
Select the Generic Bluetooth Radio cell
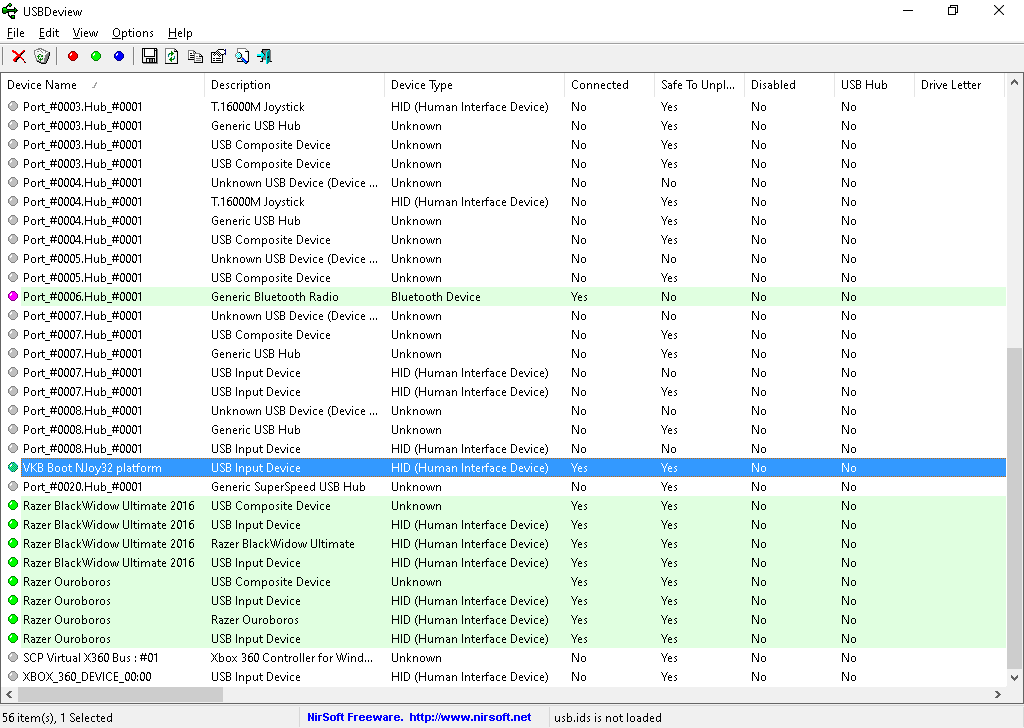point(275,296)
